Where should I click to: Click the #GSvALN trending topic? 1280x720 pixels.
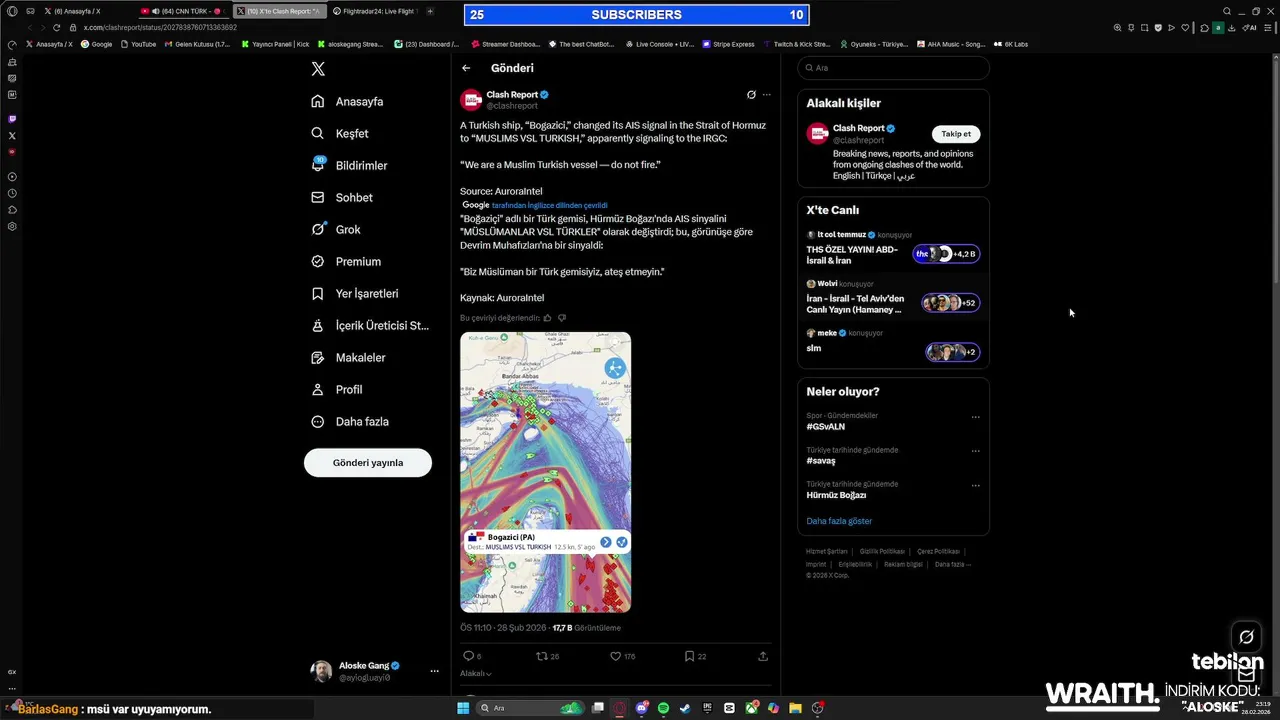point(826,427)
